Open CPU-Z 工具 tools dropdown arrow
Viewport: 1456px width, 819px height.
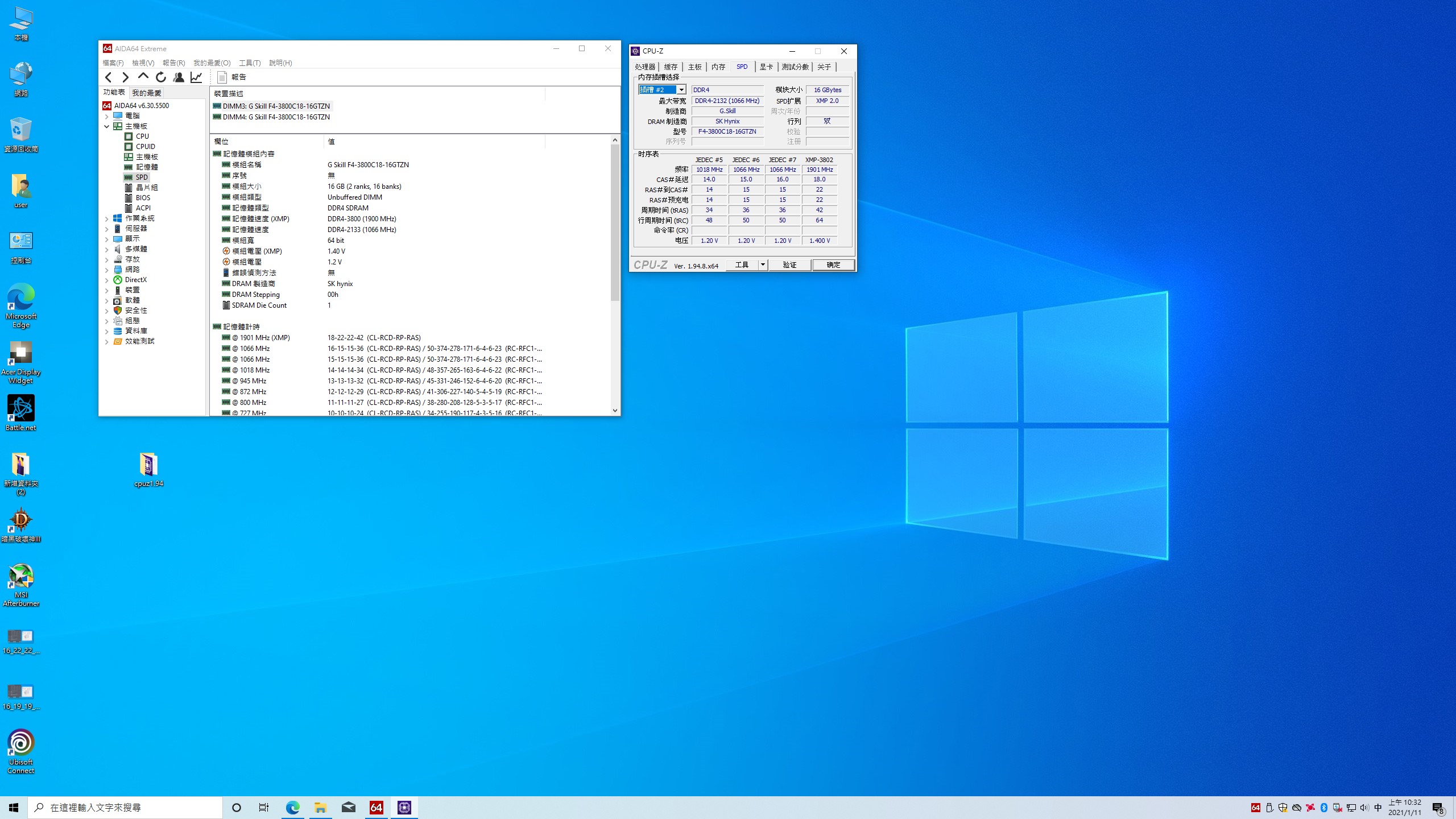point(763,265)
